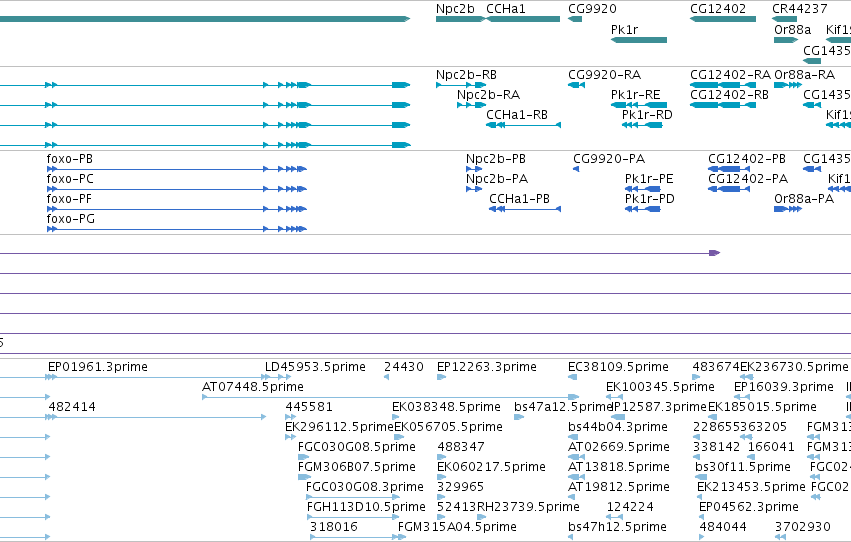Click the CG9920 gene label
851x542 pixels.
(x=592, y=9)
